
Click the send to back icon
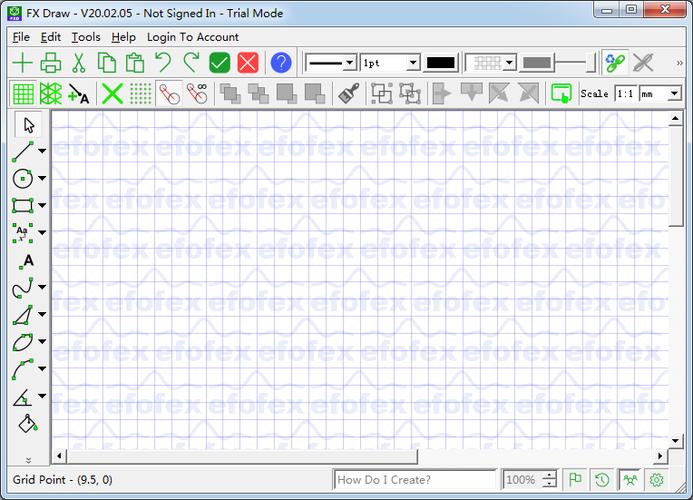click(315, 94)
